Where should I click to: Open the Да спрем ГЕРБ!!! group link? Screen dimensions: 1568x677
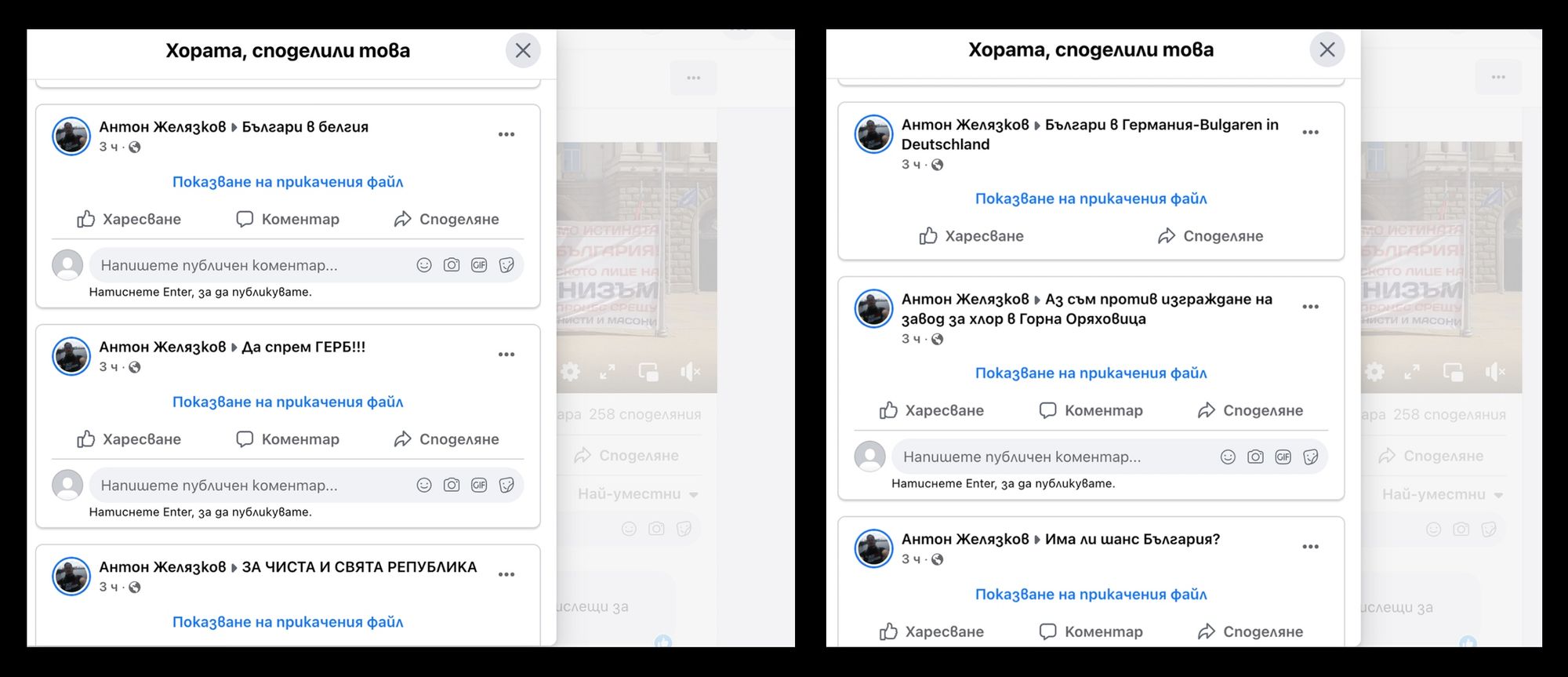(x=303, y=347)
